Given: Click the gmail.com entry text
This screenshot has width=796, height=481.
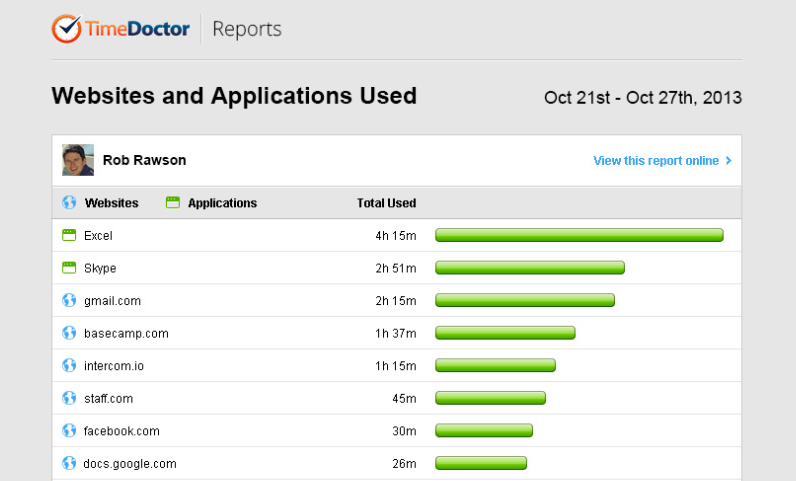Looking at the screenshot, I should point(112,300).
